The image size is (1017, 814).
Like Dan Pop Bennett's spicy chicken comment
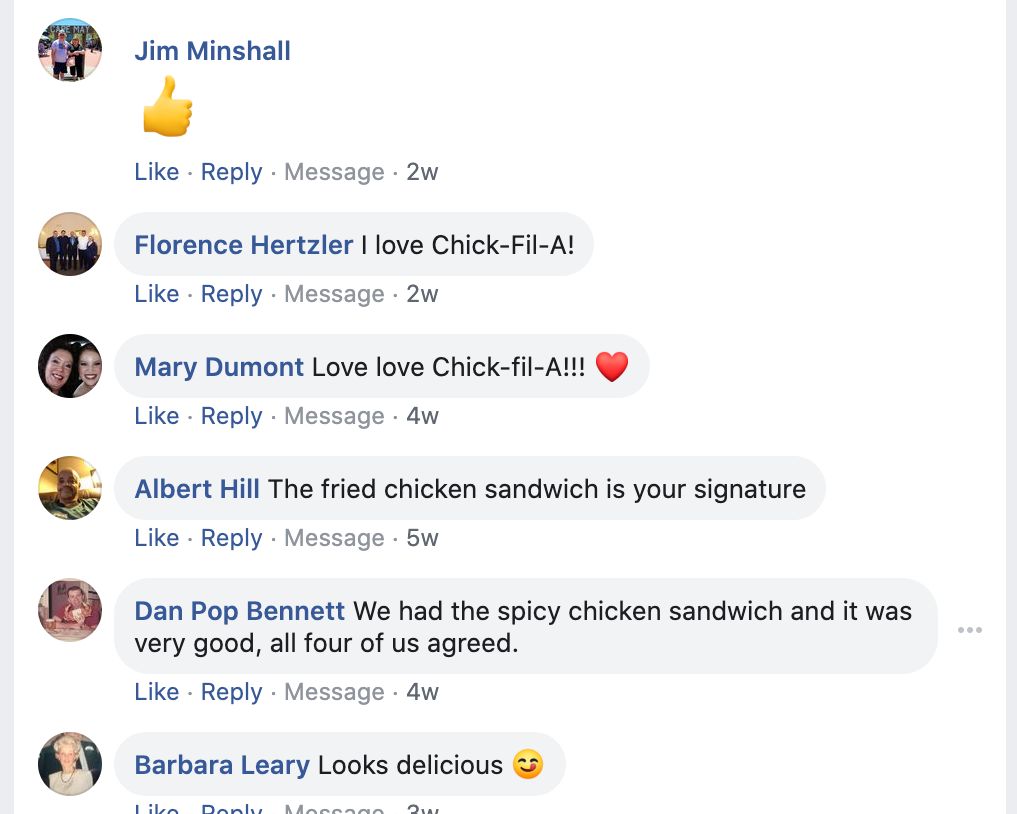(x=156, y=692)
